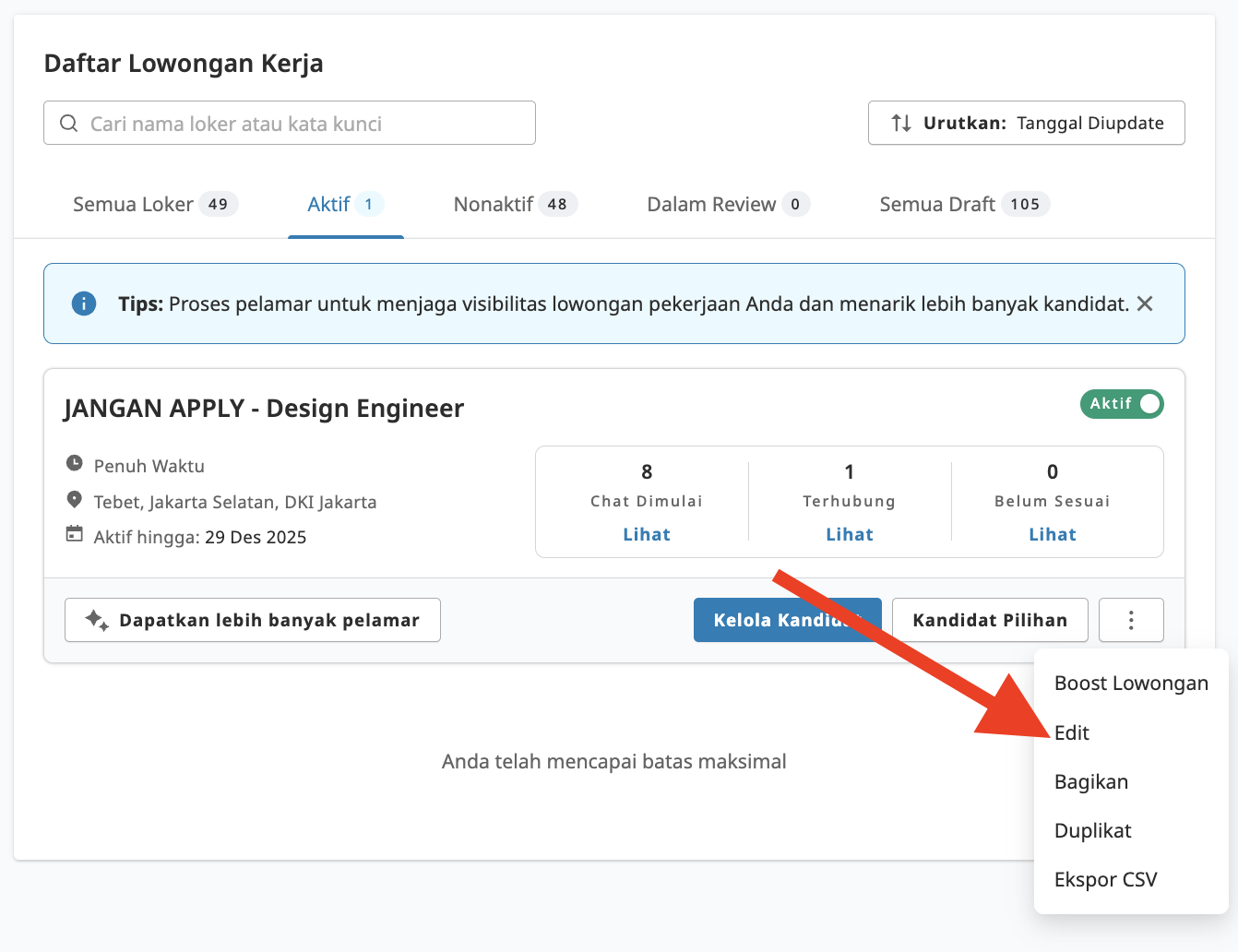
Task: Click Lihat under Chat Dimulai
Action: [647, 534]
